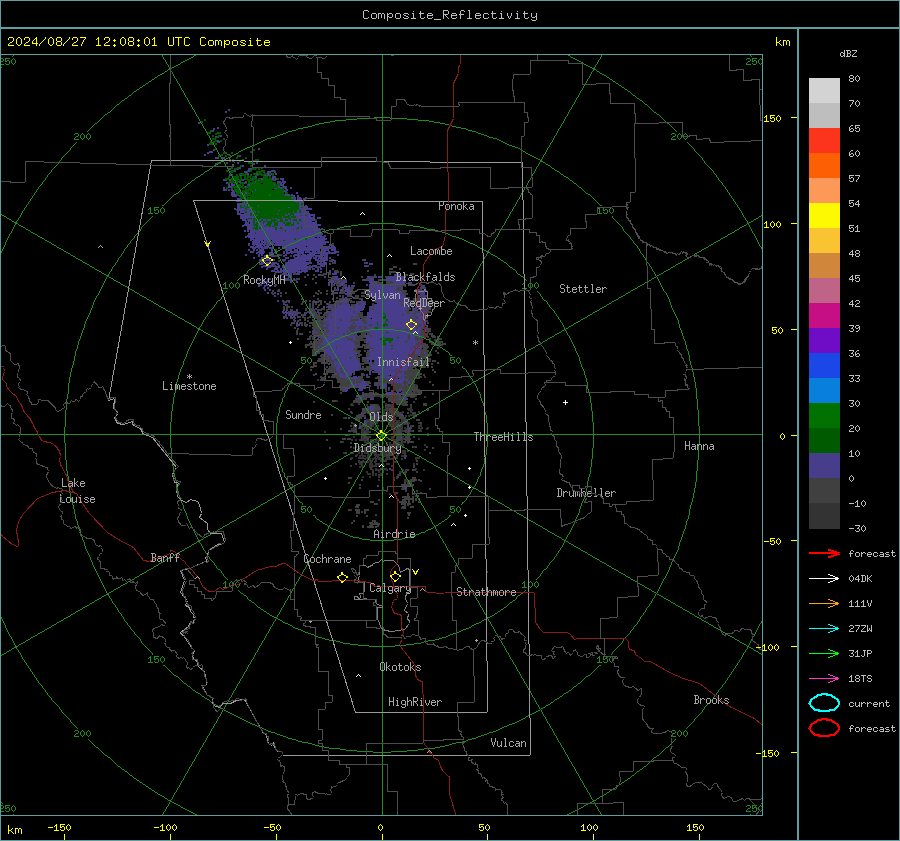Click the yellow diamond marker near RockyMH

[x=267, y=261]
